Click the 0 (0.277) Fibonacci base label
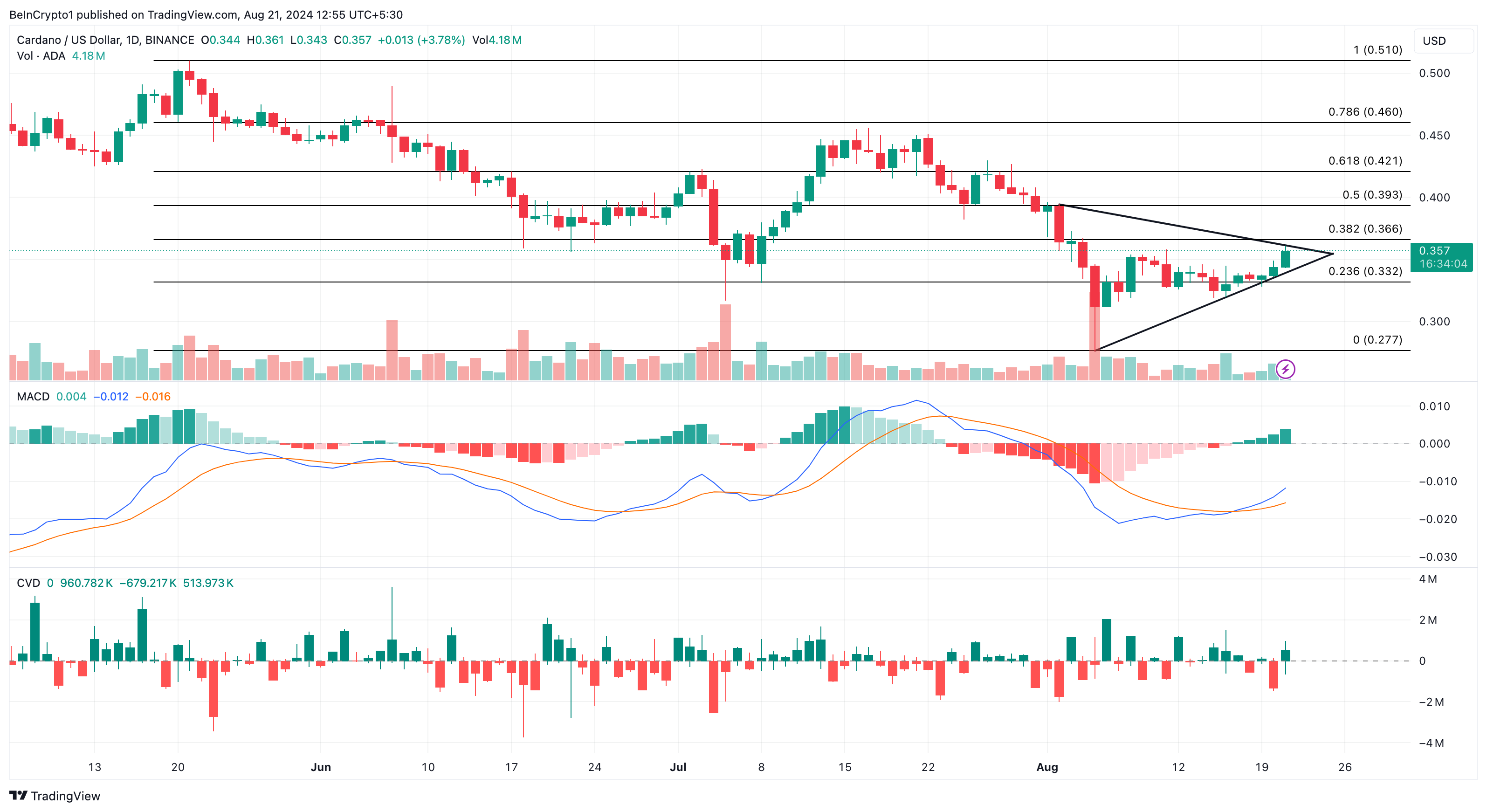 click(x=1377, y=339)
